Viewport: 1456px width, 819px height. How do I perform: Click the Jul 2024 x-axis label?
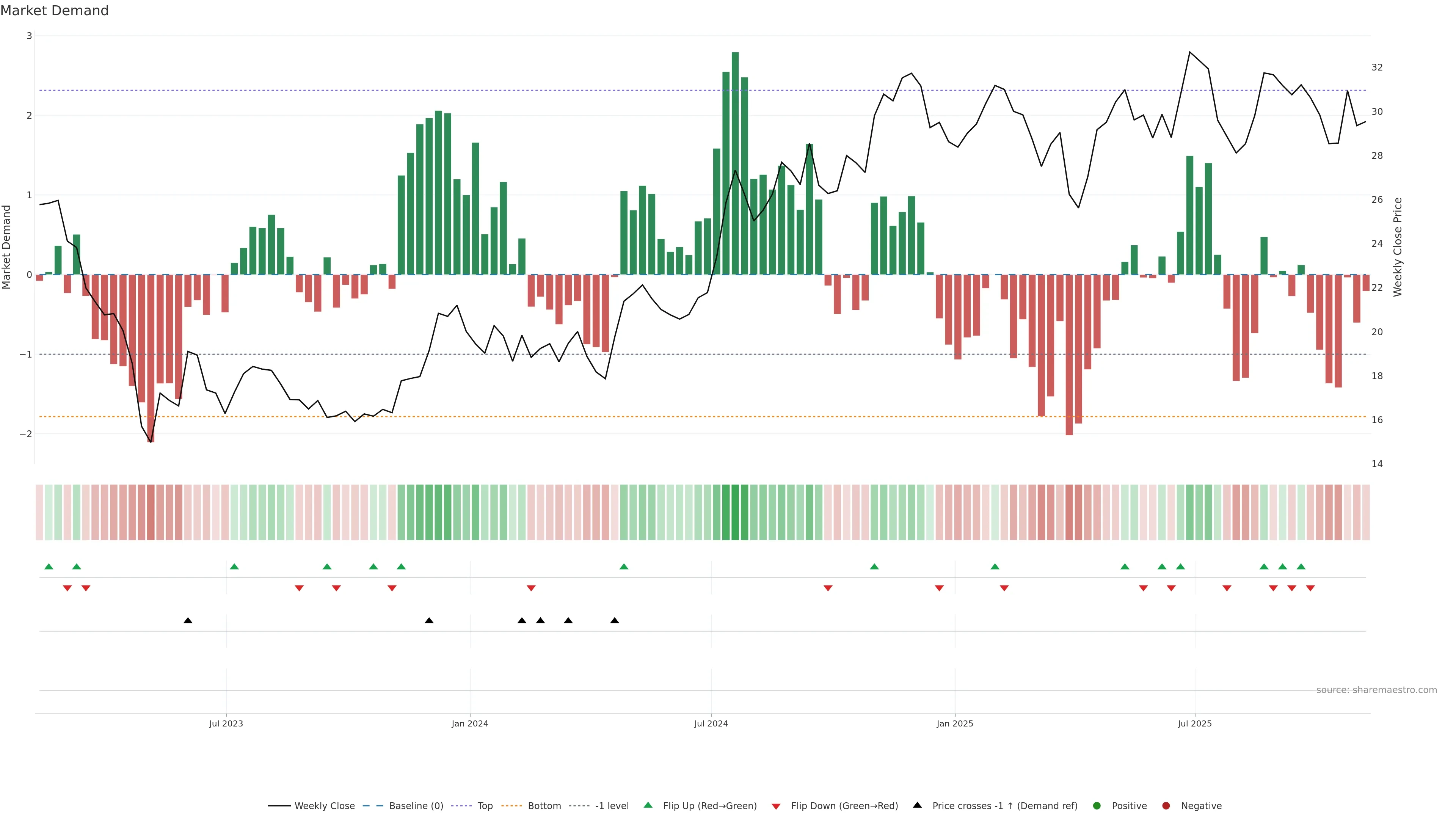click(711, 723)
